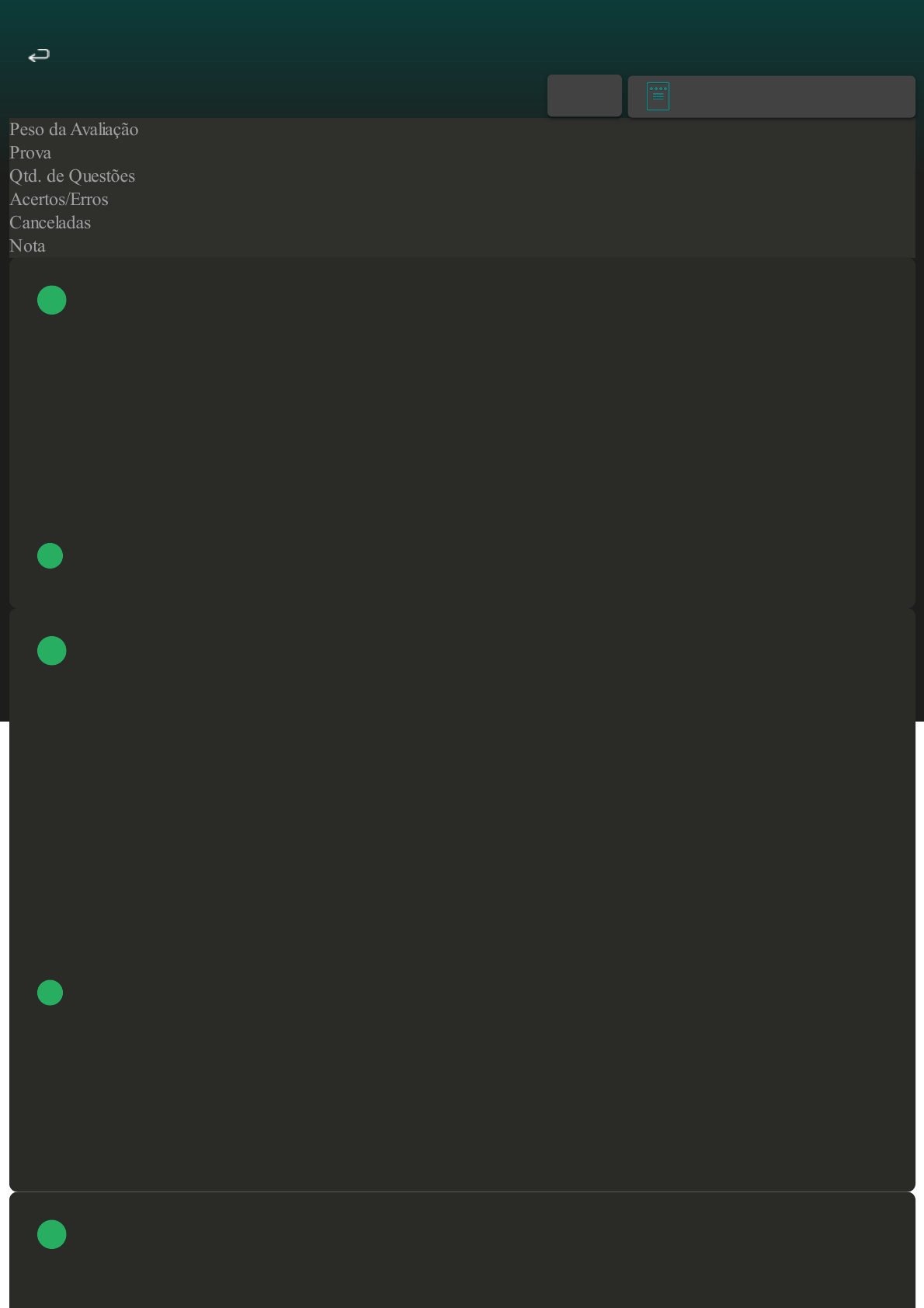The image size is (924, 1308).
Task: Click the Nota column header
Action: coord(27,246)
